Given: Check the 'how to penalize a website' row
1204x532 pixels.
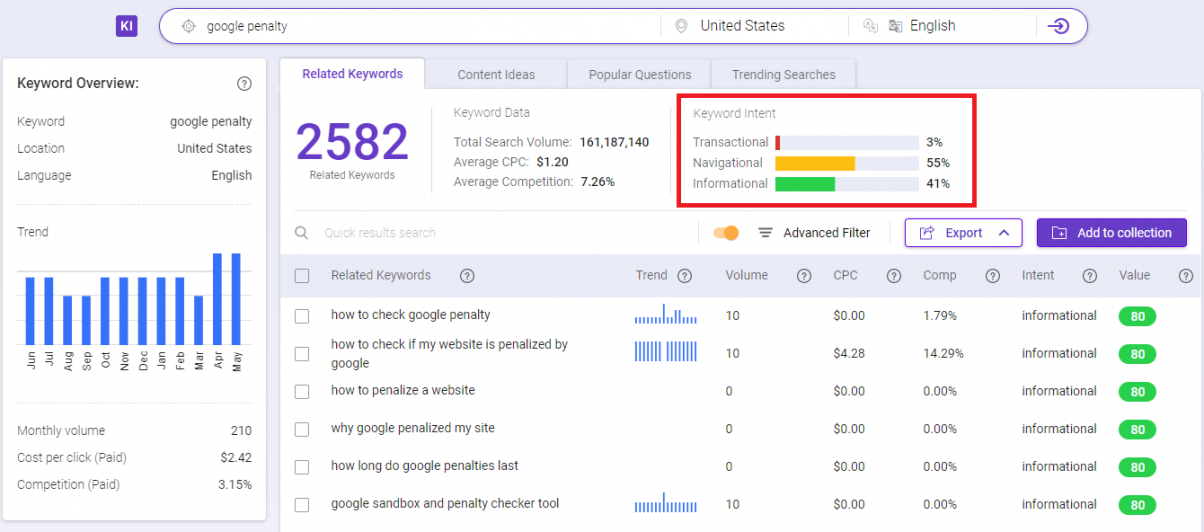Looking at the screenshot, I should (x=302, y=392).
